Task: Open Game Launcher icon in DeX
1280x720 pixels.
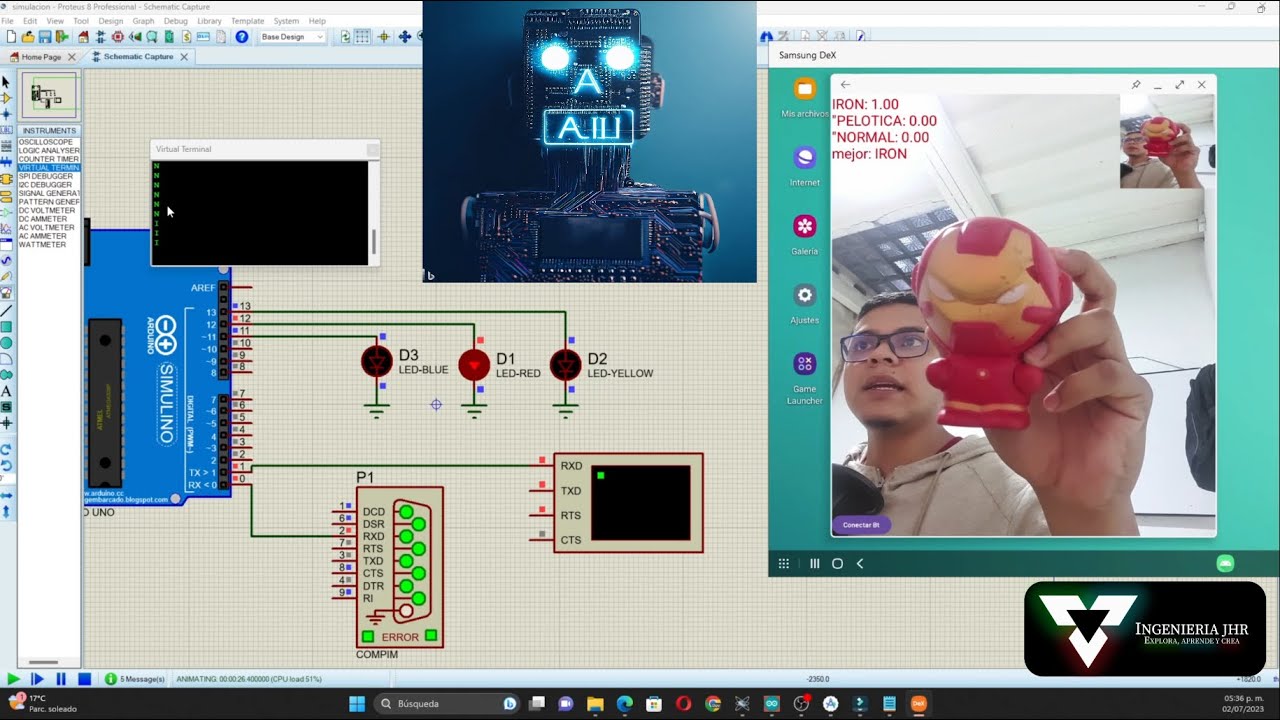Action: (805, 364)
